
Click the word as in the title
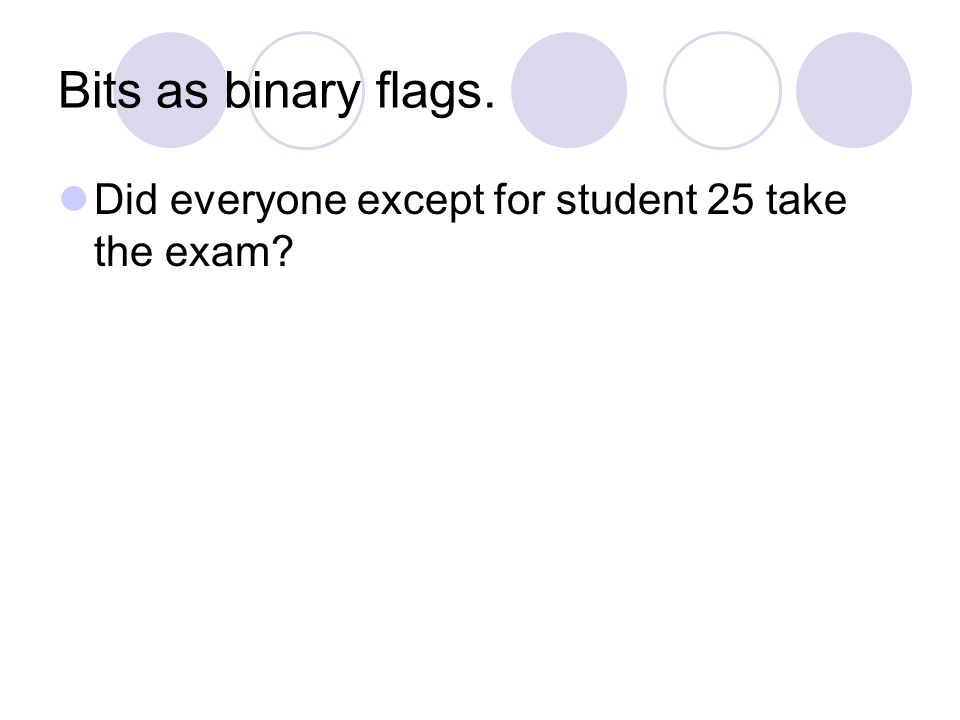pyautogui.click(x=182, y=96)
